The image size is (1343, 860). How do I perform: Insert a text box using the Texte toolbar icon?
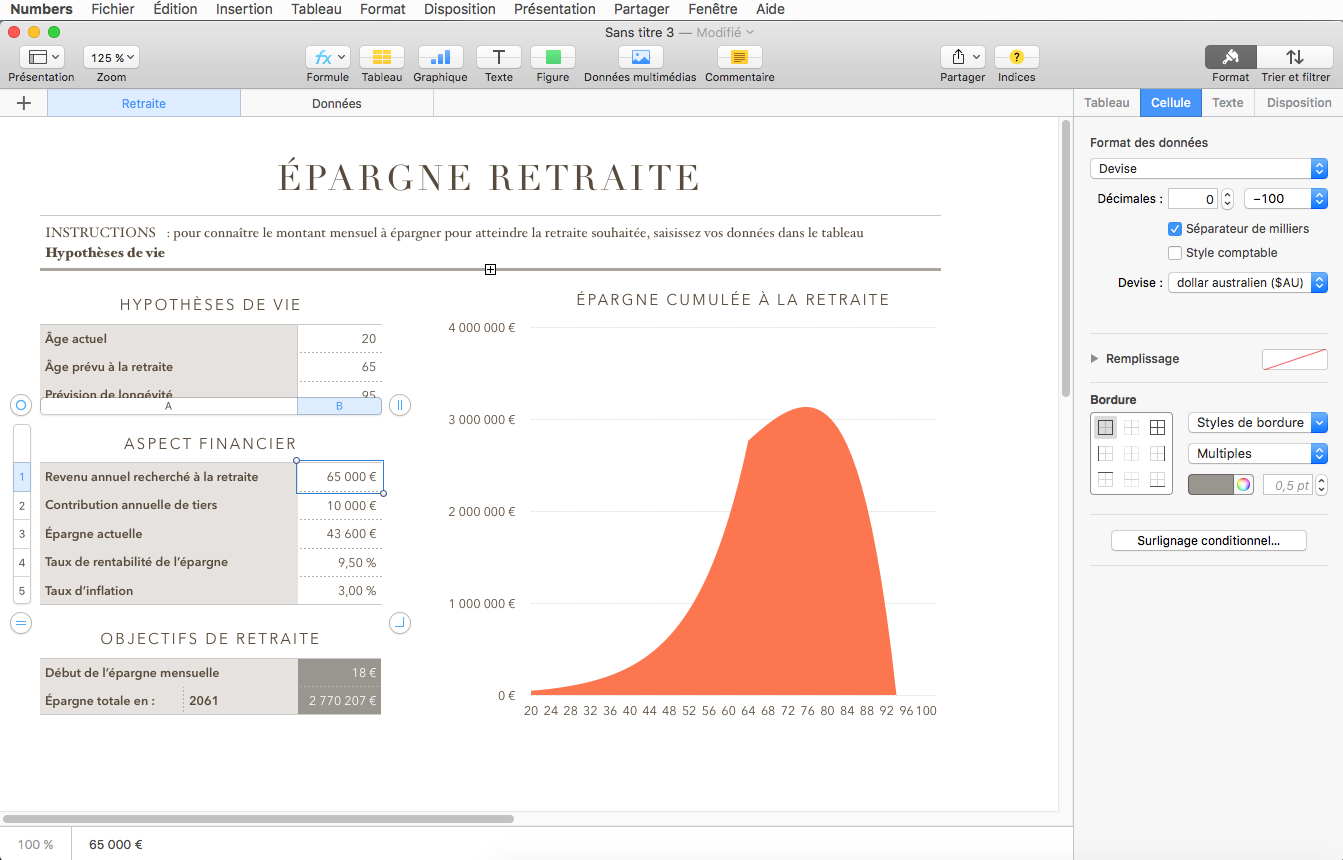coord(498,57)
